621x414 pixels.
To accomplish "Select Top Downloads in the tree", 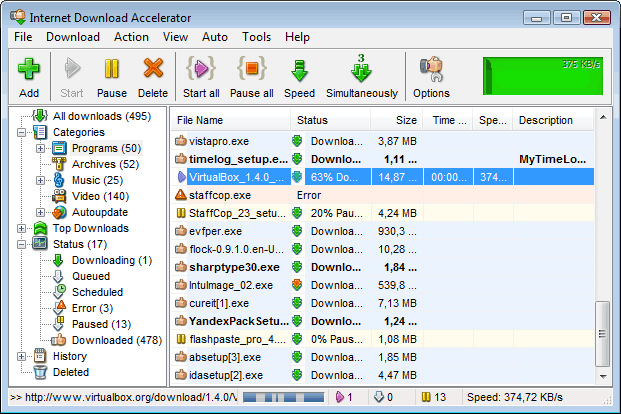I will 91,228.
